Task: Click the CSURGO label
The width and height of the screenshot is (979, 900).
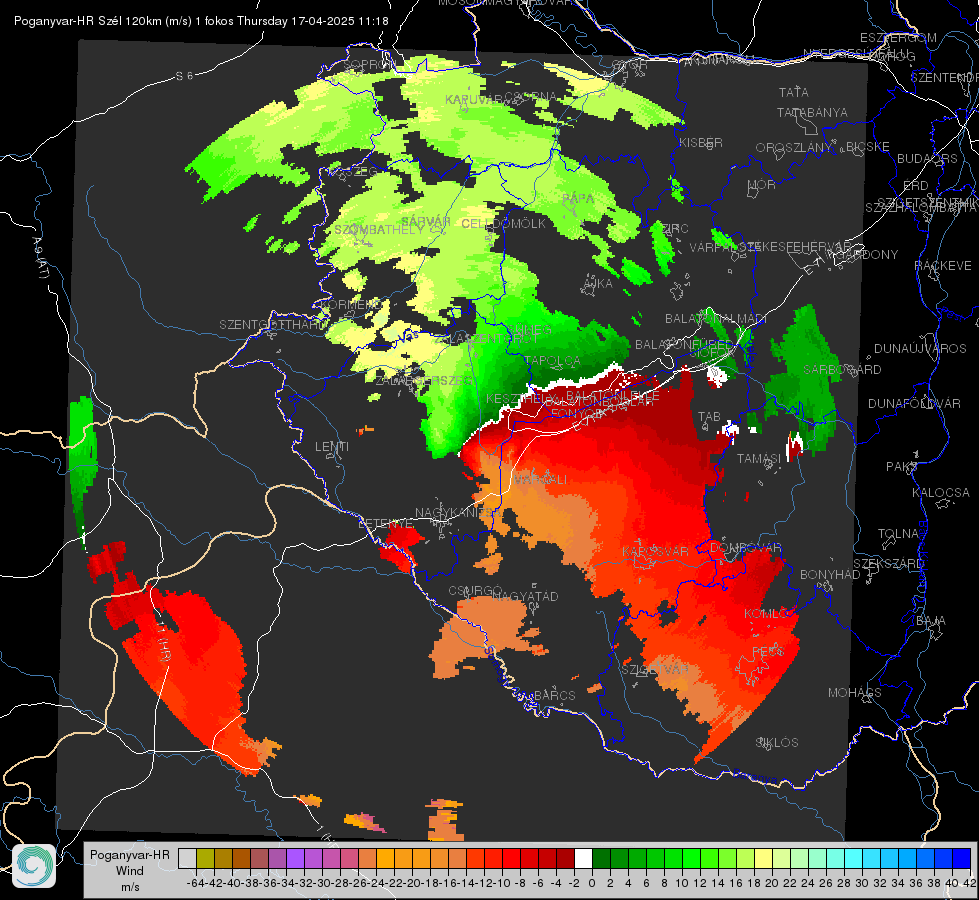Action: [x=475, y=591]
